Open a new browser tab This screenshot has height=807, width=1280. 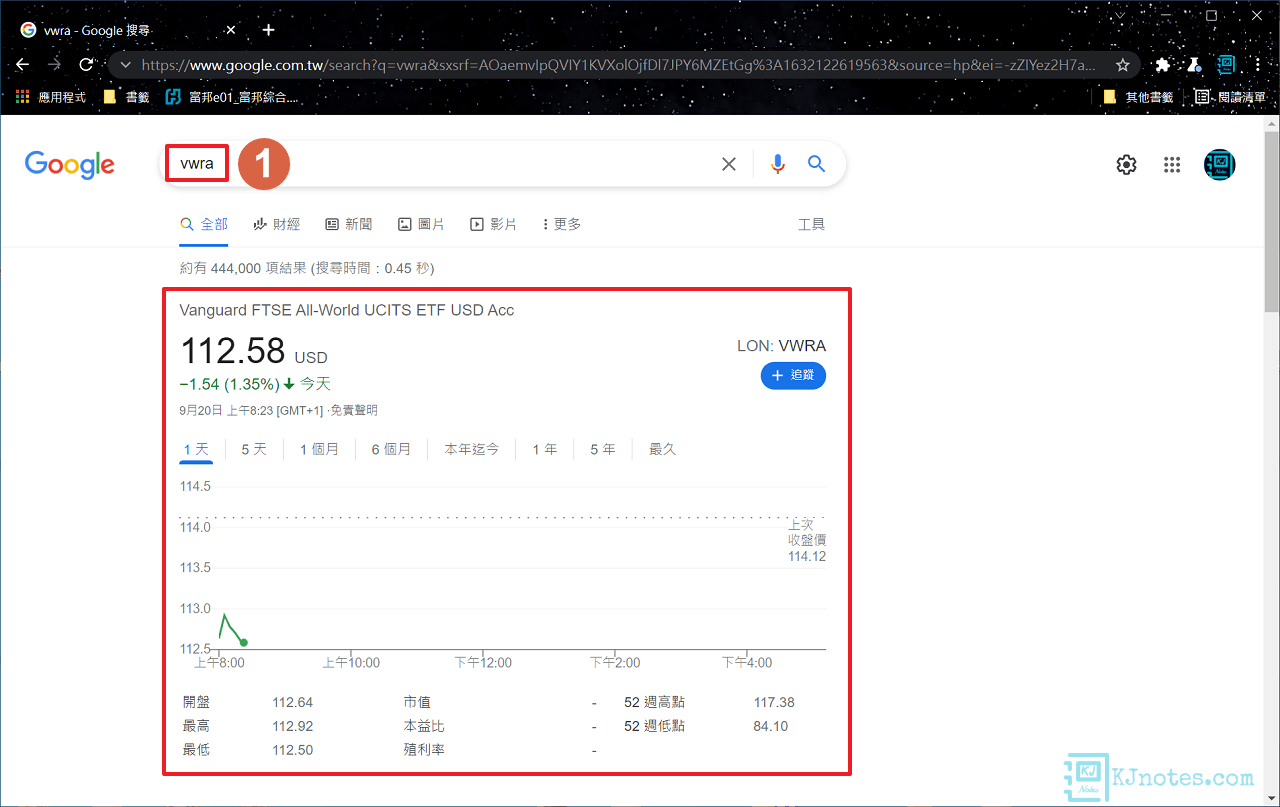(268, 30)
